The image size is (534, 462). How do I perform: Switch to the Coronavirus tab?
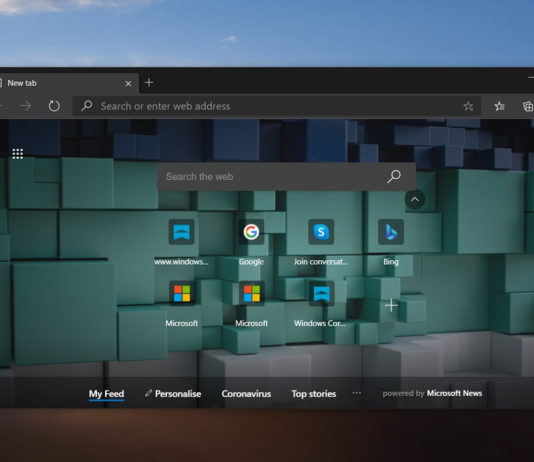pos(246,394)
